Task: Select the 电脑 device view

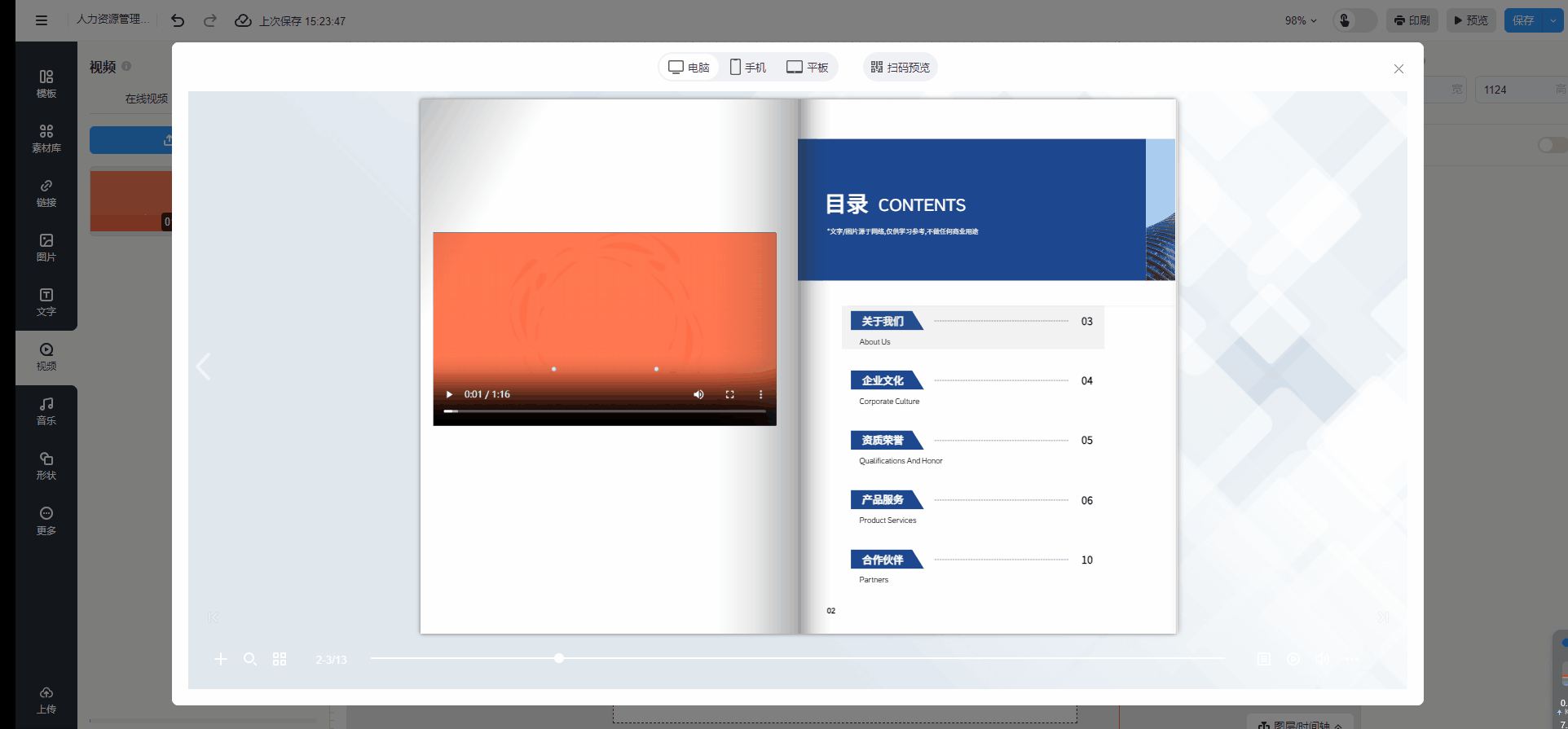Action: coord(689,67)
